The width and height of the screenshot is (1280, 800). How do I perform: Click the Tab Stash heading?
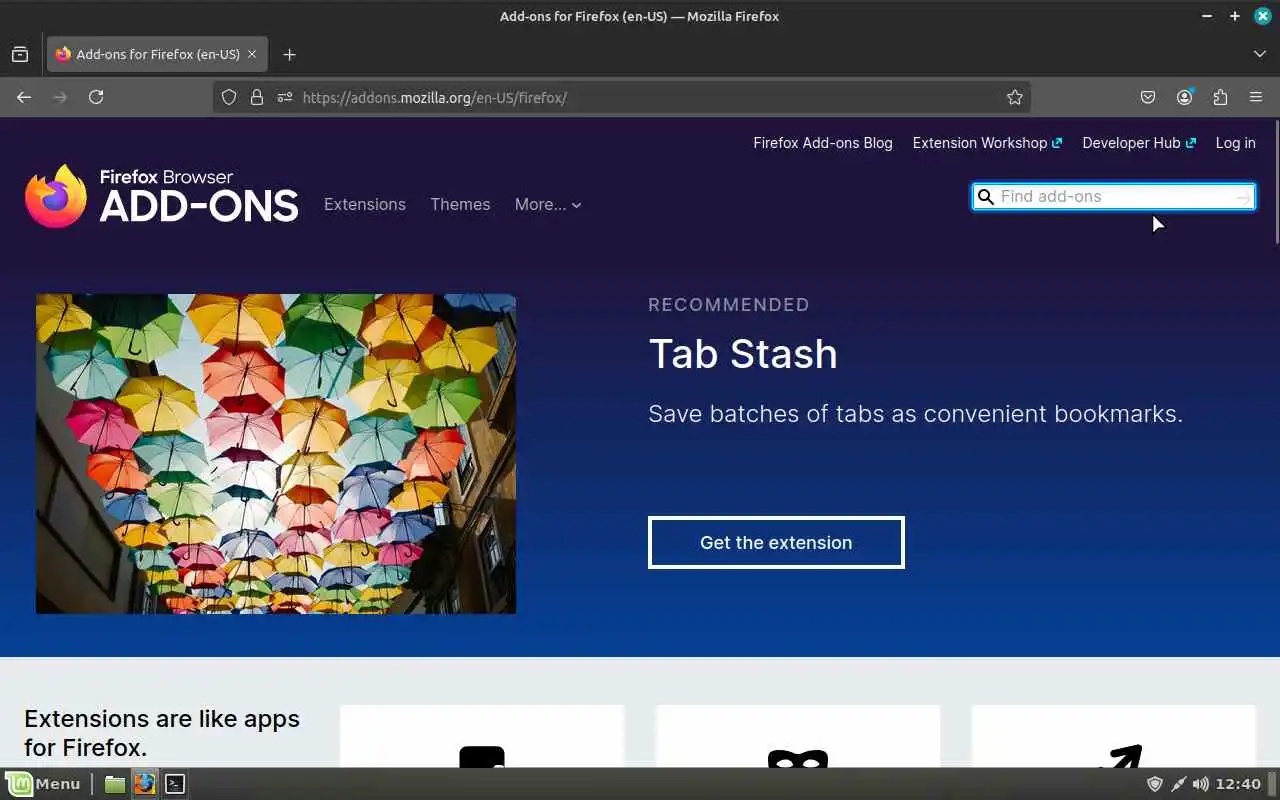tap(743, 354)
